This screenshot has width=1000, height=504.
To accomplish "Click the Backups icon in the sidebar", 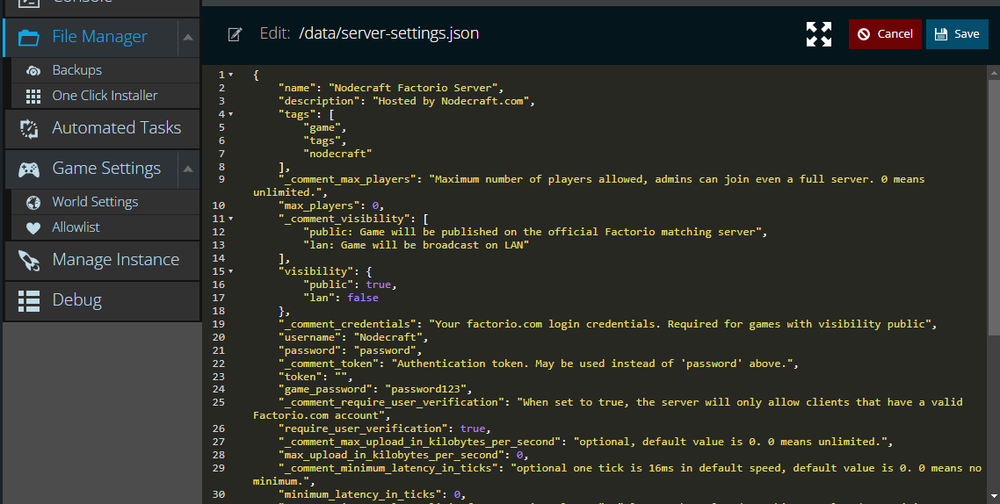I will point(33,70).
